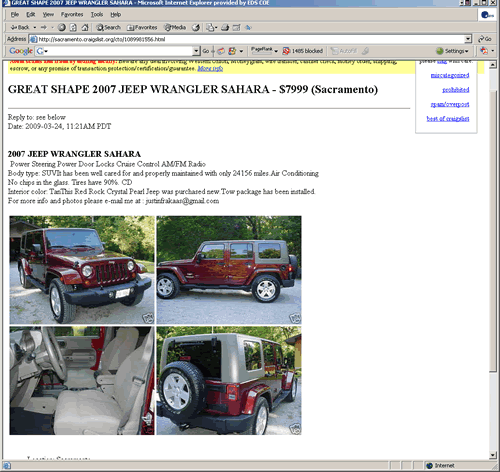Viewport: 500px width, 472px height.
Task: Expand the Google search box dropdown arrow
Action: (196, 51)
